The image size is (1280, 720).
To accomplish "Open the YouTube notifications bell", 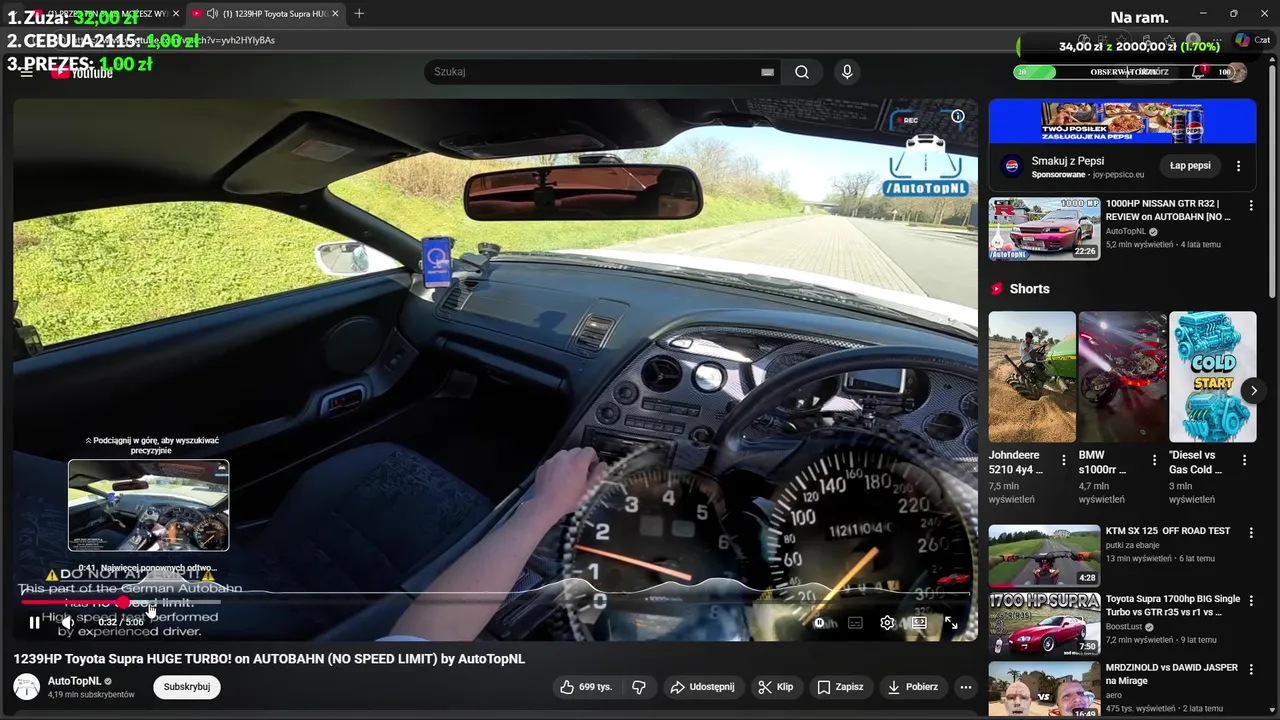I will pos(1198,72).
